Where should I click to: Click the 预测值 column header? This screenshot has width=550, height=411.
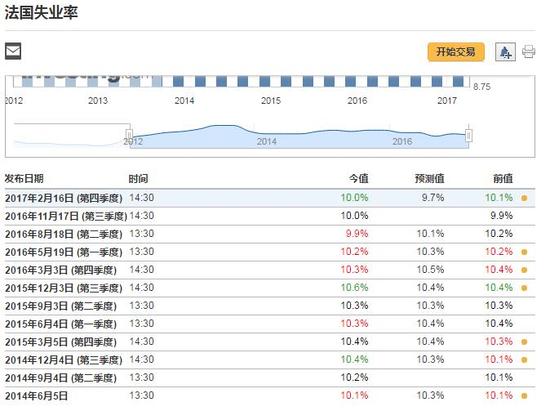[429, 178]
